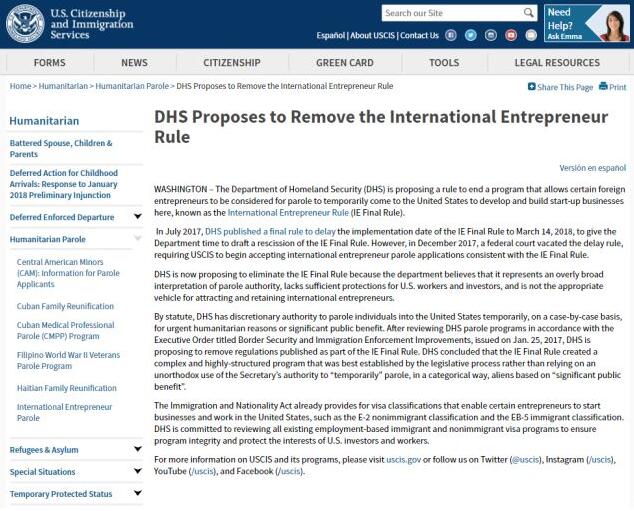Click the Share This Page plus icon
634x511 pixels.
click(x=532, y=86)
